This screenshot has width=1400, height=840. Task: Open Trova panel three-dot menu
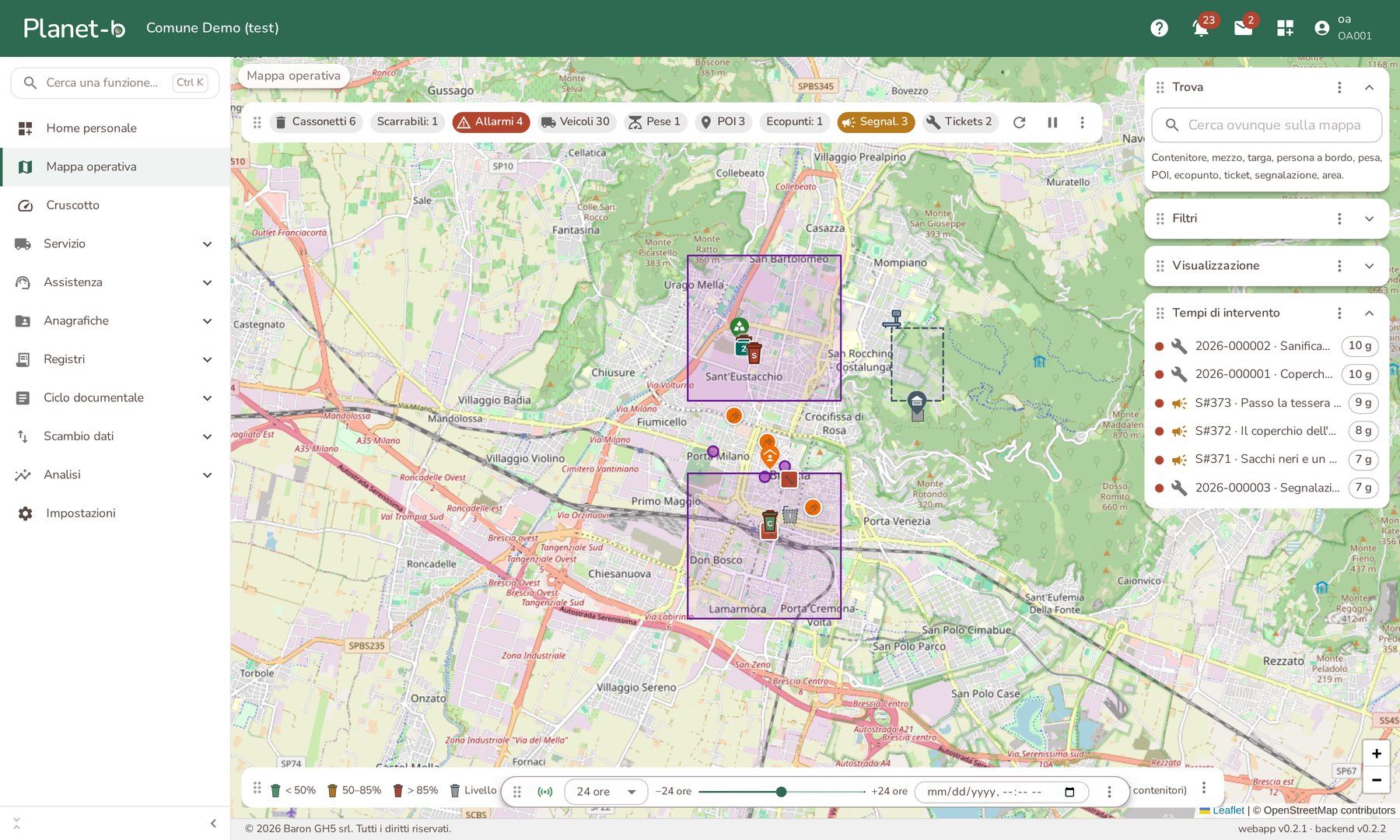1339,87
